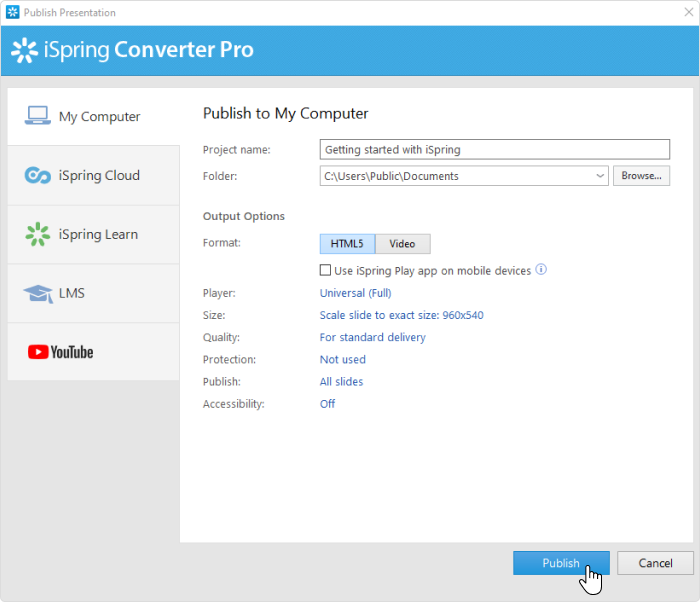Click the Output Options label
The image size is (700, 602).
[243, 216]
